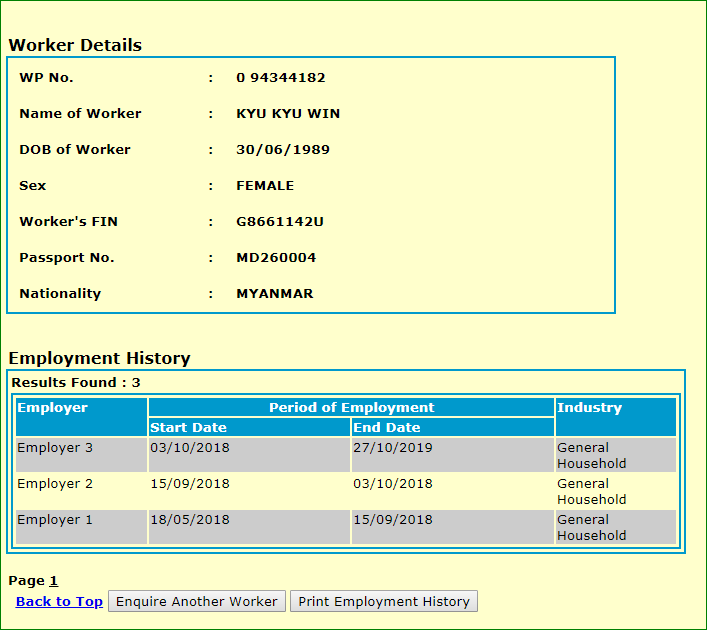The height and width of the screenshot is (630, 707).
Task: Open page 1 of the results
Action: [54, 580]
